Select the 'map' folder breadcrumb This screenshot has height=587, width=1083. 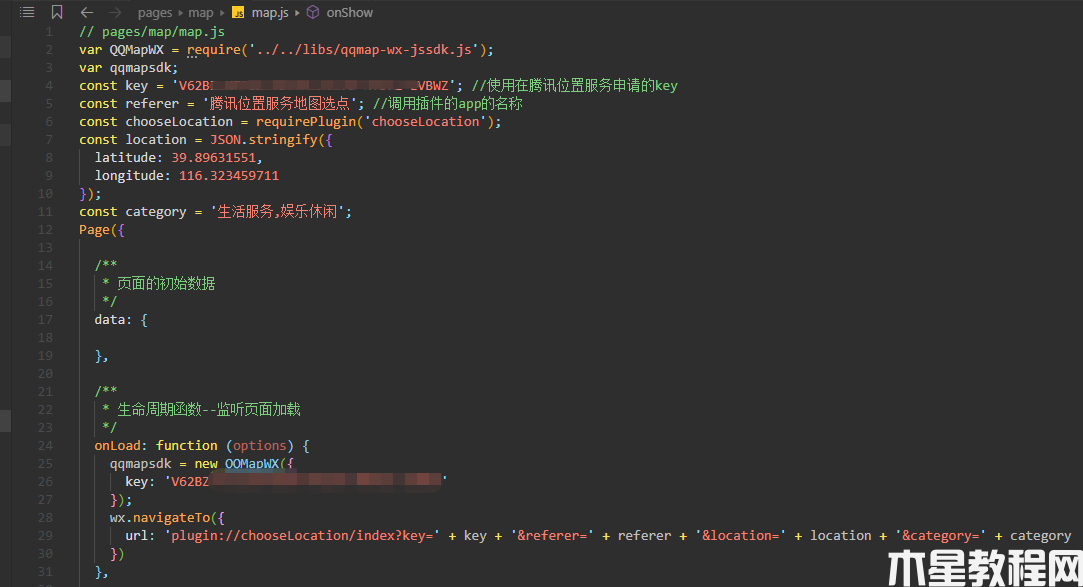tap(200, 13)
